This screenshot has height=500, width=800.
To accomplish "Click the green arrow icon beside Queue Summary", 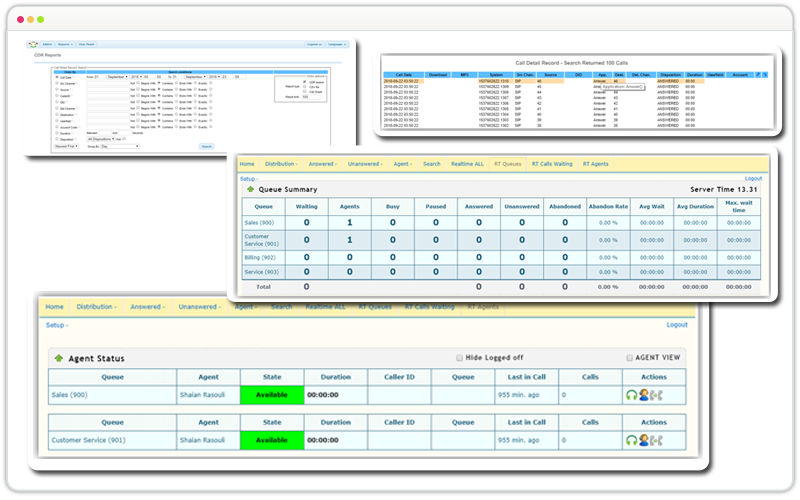I will [249, 189].
